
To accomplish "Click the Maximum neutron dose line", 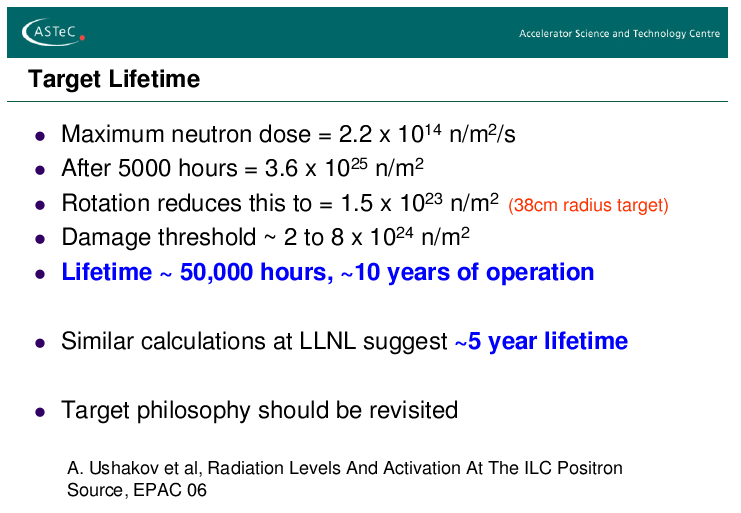I will (288, 135).
